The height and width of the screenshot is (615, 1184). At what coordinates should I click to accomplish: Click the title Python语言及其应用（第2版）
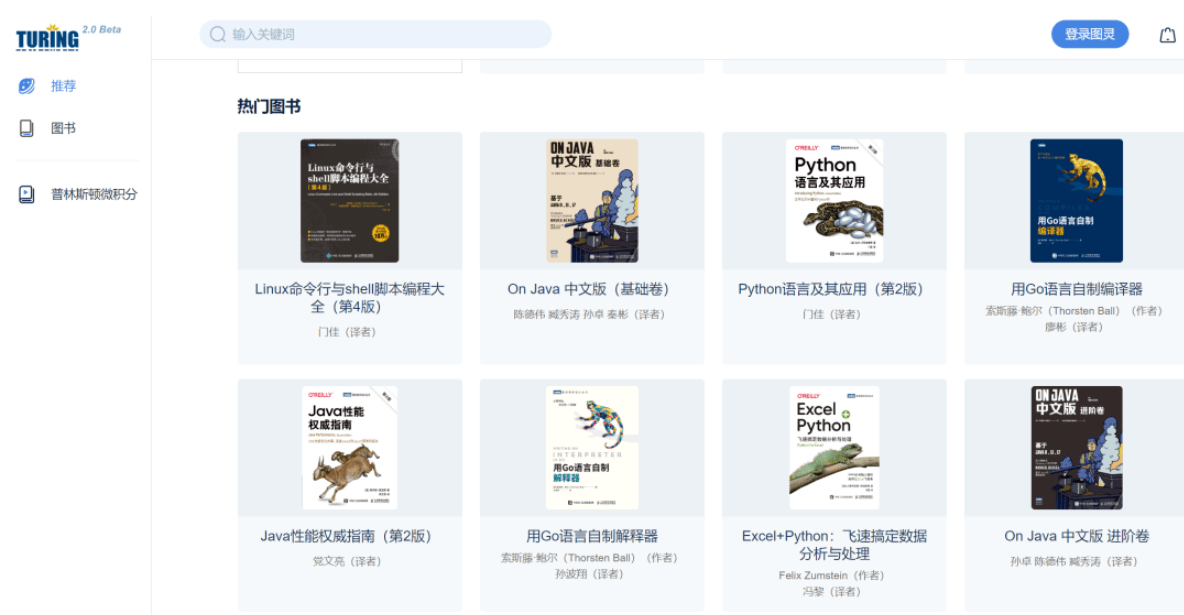click(x=834, y=289)
